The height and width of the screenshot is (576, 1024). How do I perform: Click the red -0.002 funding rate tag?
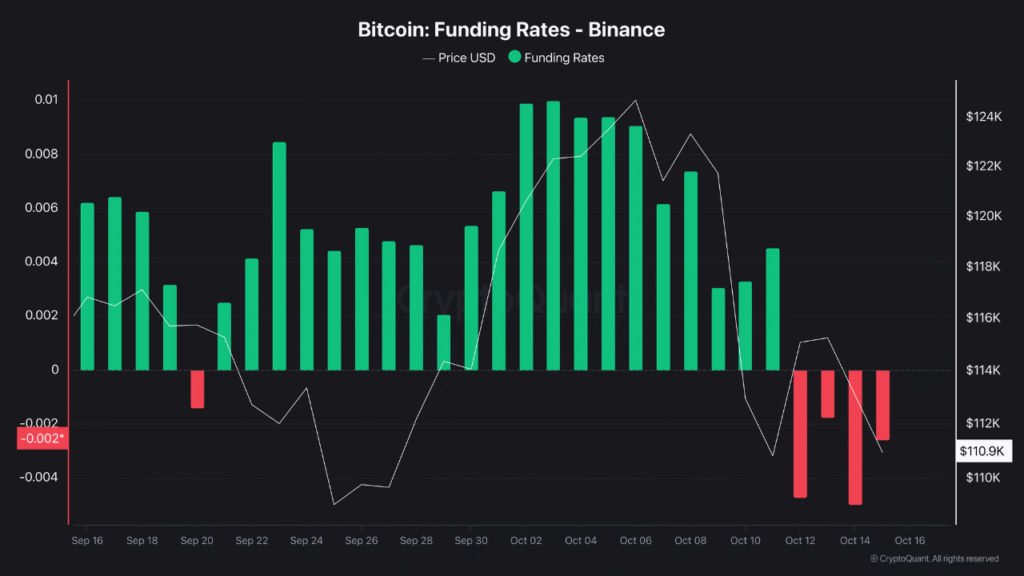point(42,438)
